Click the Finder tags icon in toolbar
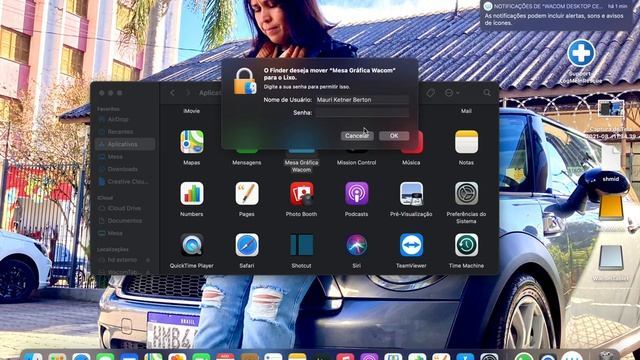 click(430, 93)
